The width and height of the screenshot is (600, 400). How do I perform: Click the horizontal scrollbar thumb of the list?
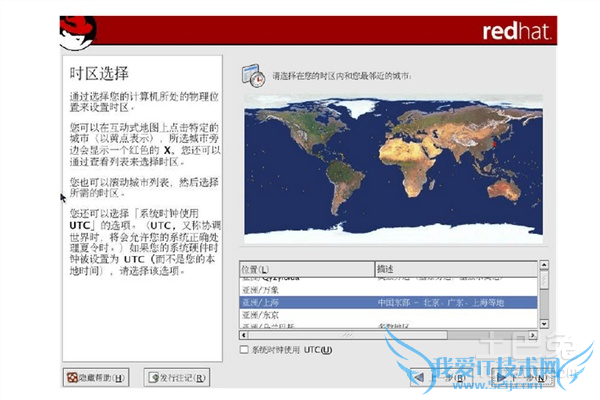347,335
